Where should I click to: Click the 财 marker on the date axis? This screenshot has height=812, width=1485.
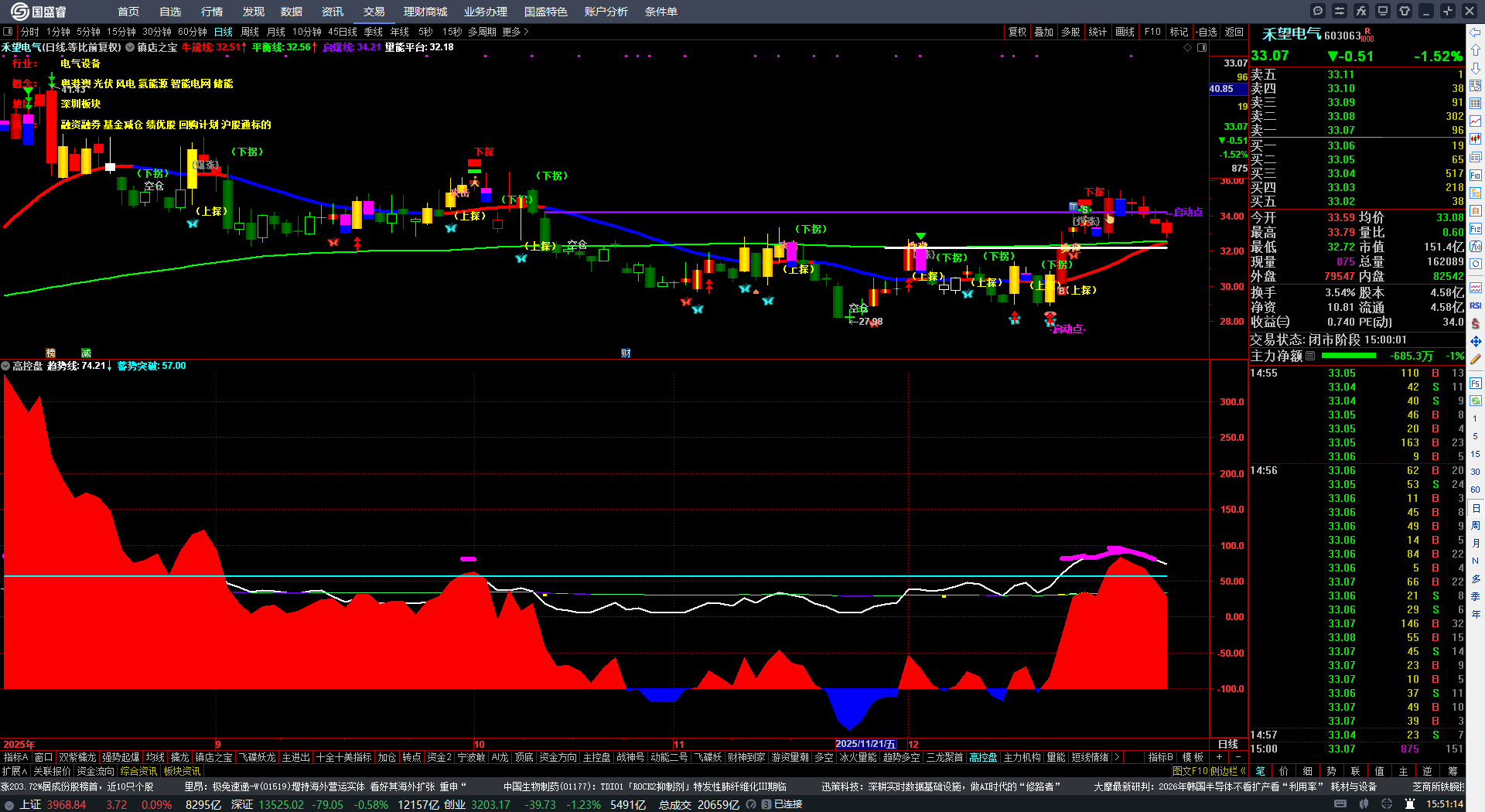pyautogui.click(x=626, y=353)
